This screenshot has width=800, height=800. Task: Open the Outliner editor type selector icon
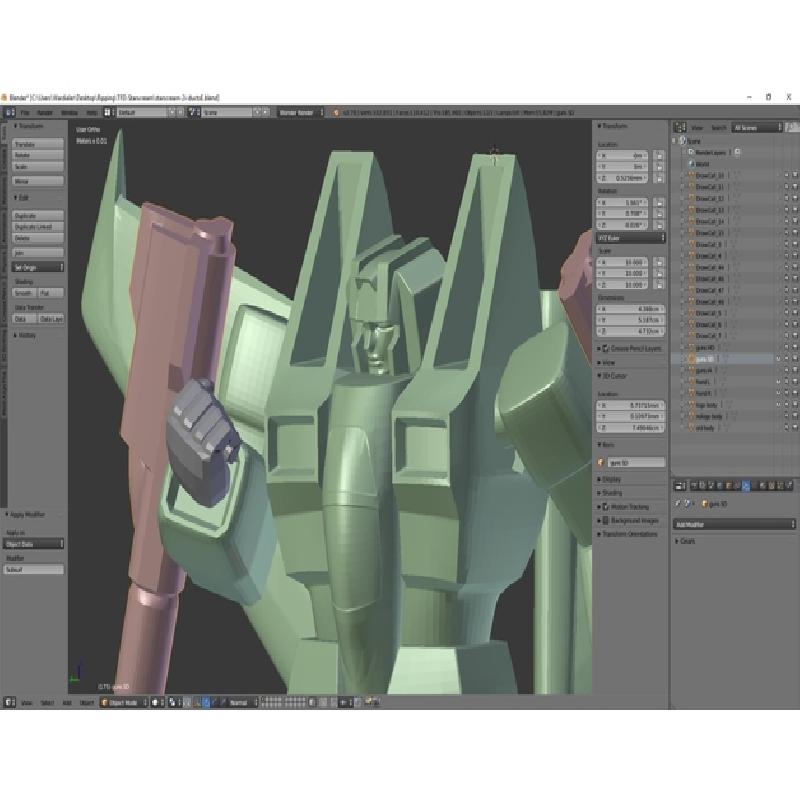[x=680, y=128]
